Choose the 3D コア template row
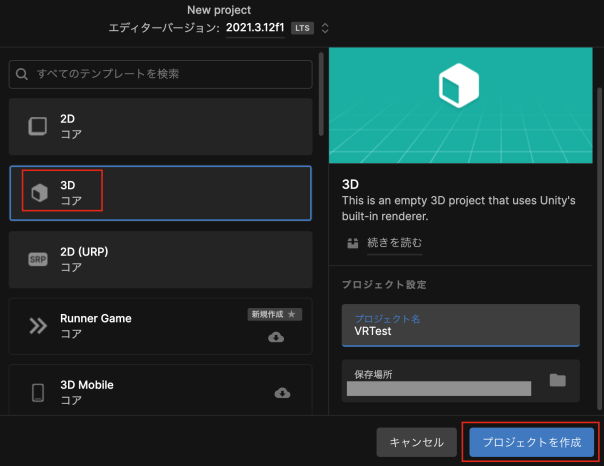The width and height of the screenshot is (604, 466). click(x=161, y=193)
